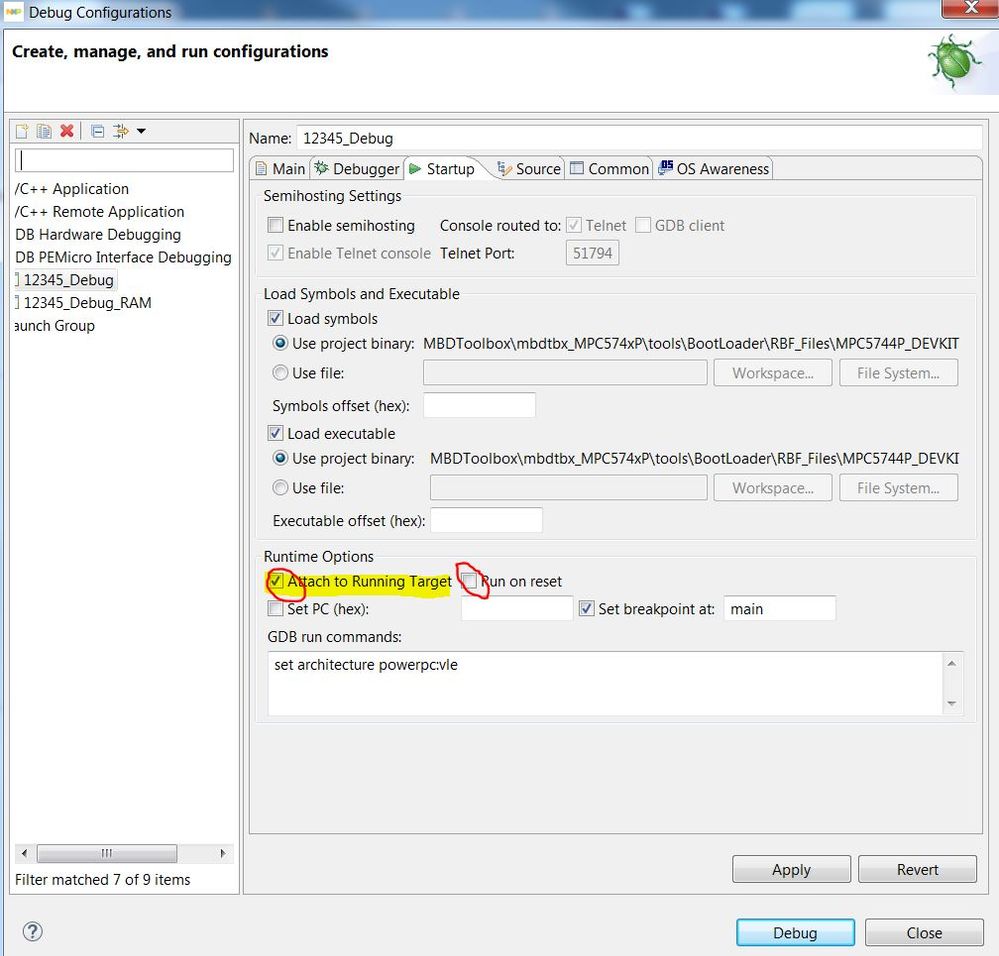Screen dimensions: 999x956
Task: Click the Name field 12345_Debug
Action: click(x=639, y=138)
